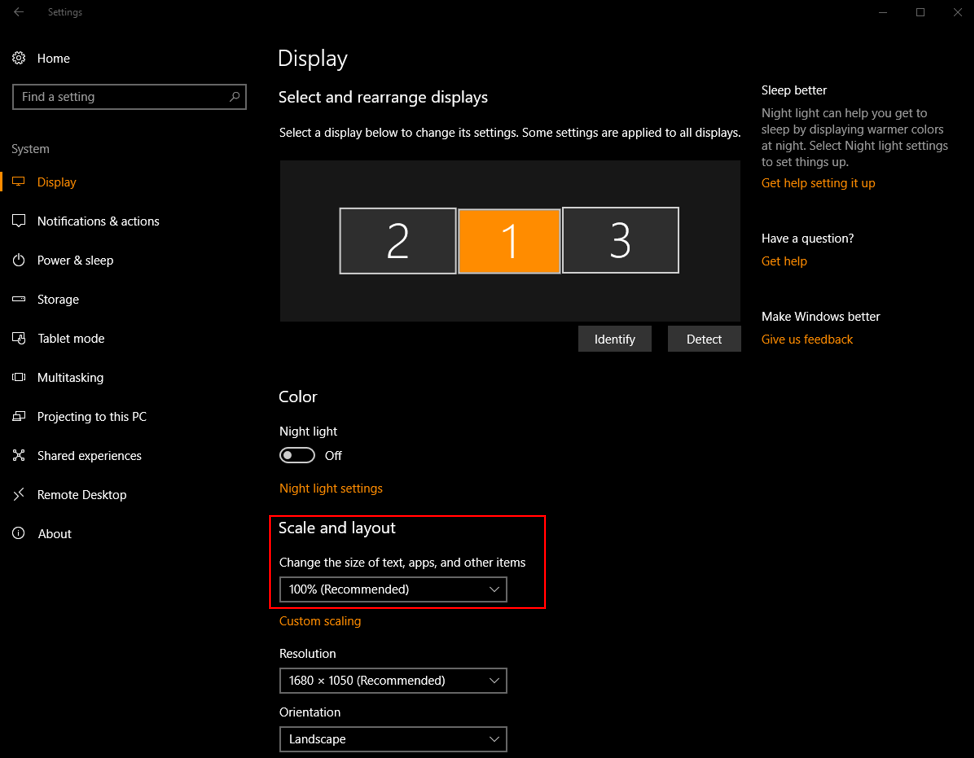Viewport: 974px width, 758px height.
Task: Expand the Orientation Landscape dropdown
Action: tap(393, 739)
